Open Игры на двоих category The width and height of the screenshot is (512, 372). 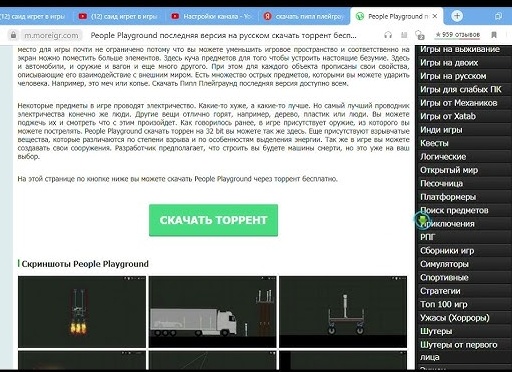pos(465,63)
